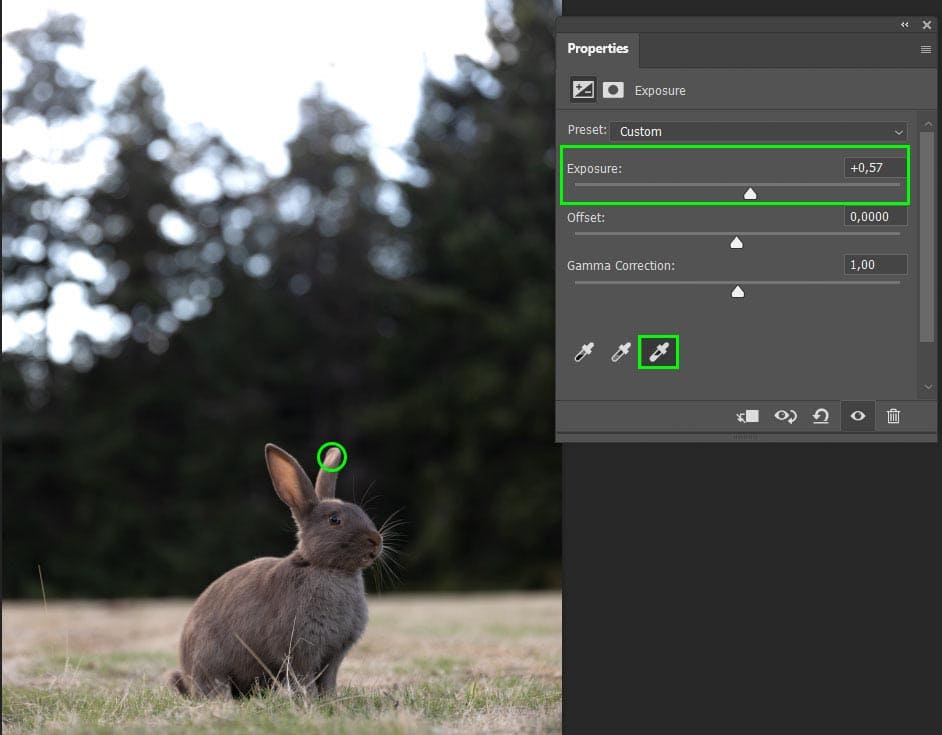This screenshot has height=735, width=942.
Task: Select the gray point eyedropper
Action: pos(621,353)
